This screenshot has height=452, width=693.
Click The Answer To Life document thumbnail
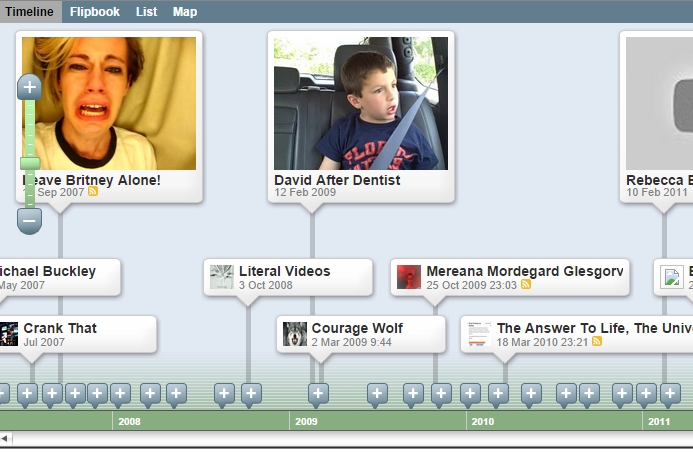click(479, 334)
